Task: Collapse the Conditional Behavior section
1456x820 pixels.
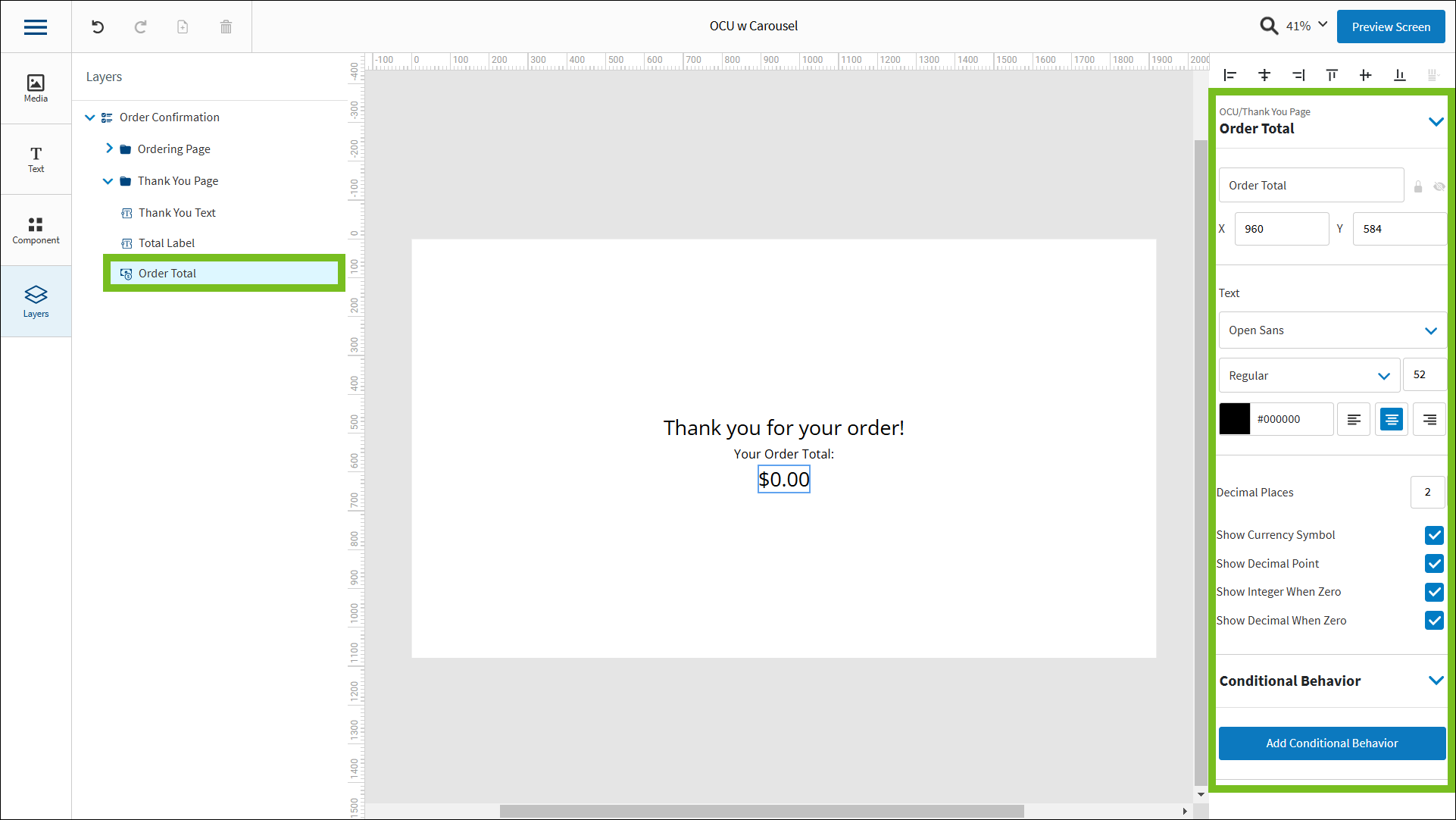Action: (1436, 681)
